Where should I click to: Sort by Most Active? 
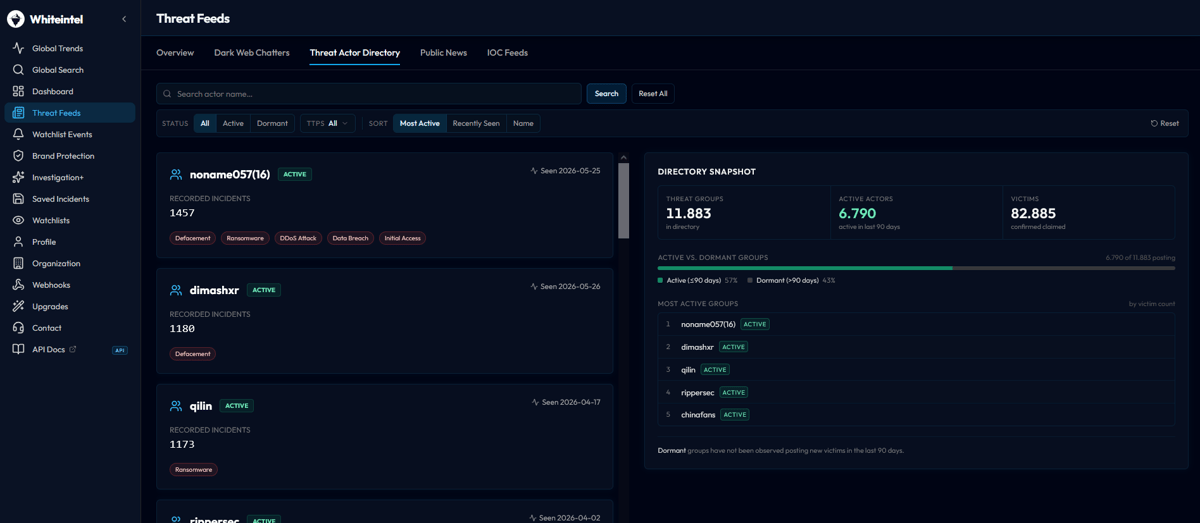(420, 123)
